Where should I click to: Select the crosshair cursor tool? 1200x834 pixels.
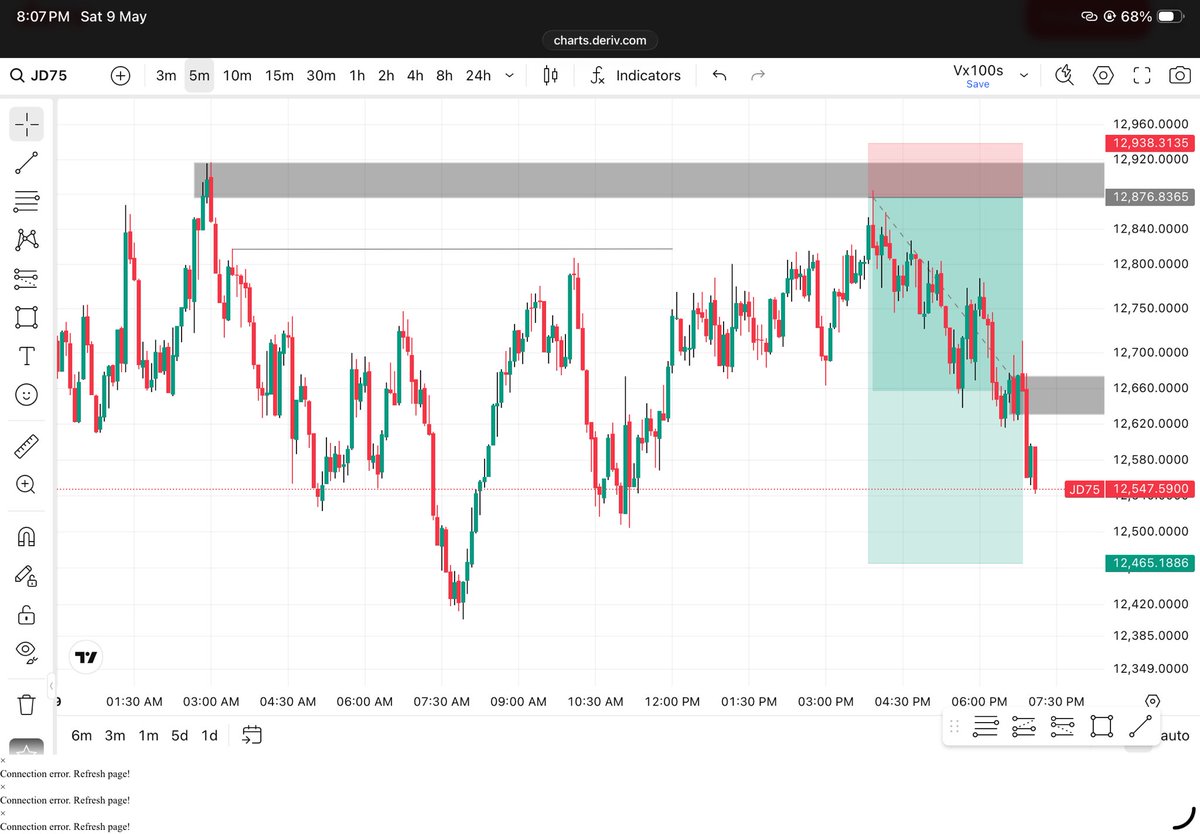[27, 124]
